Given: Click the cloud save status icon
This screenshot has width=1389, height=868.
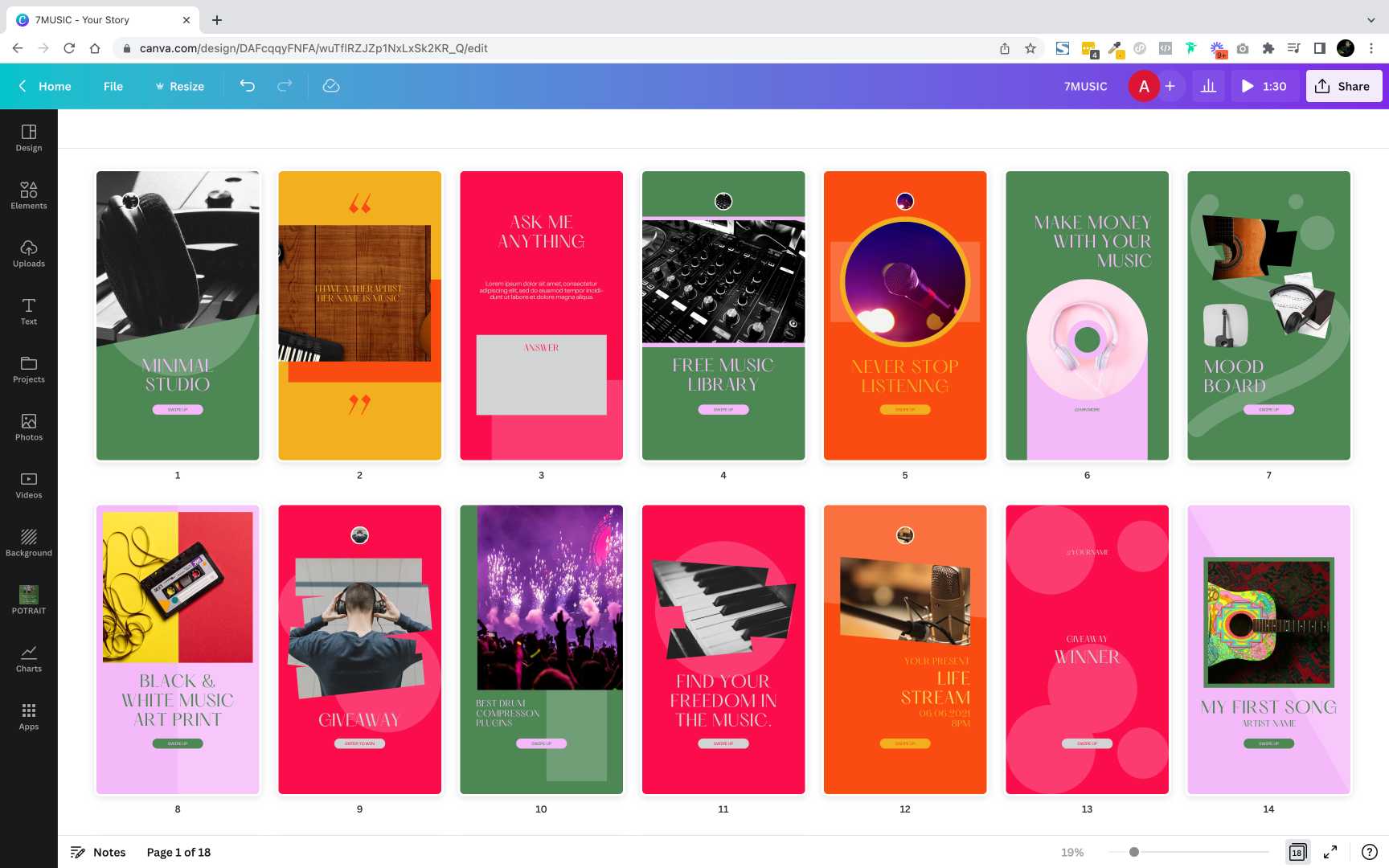Looking at the screenshot, I should [x=331, y=86].
